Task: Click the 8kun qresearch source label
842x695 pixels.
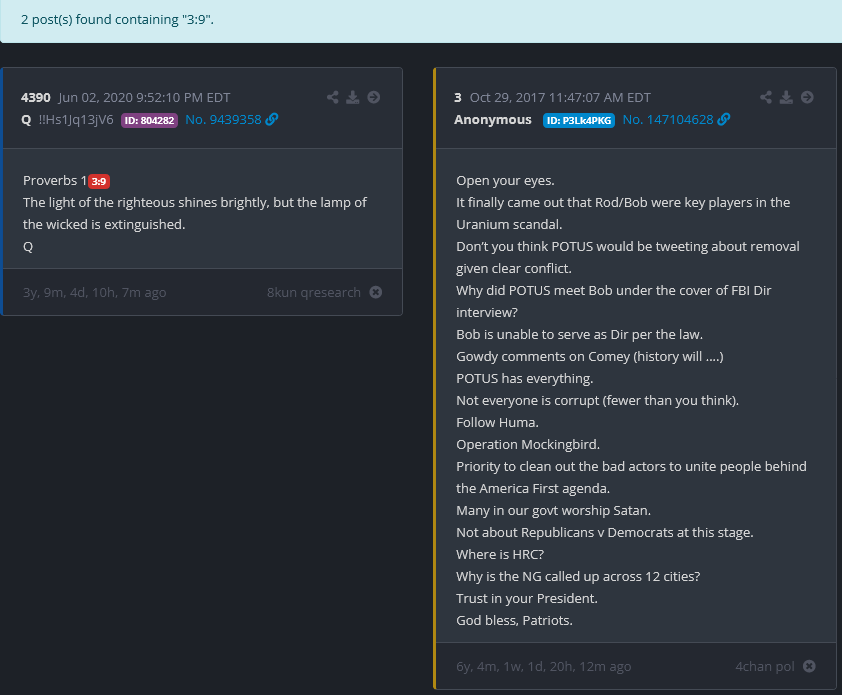Action: click(x=314, y=293)
